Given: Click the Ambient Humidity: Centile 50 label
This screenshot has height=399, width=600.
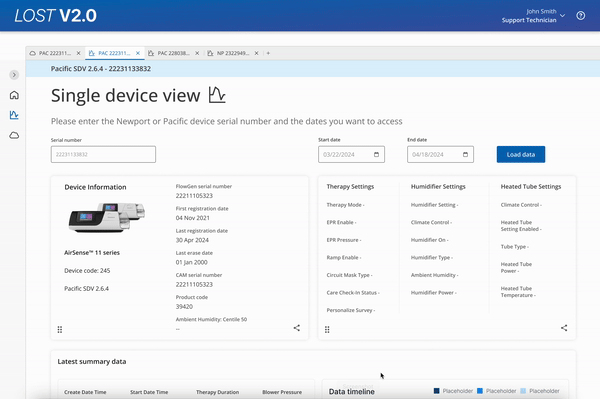Looking at the screenshot, I should point(211,319).
